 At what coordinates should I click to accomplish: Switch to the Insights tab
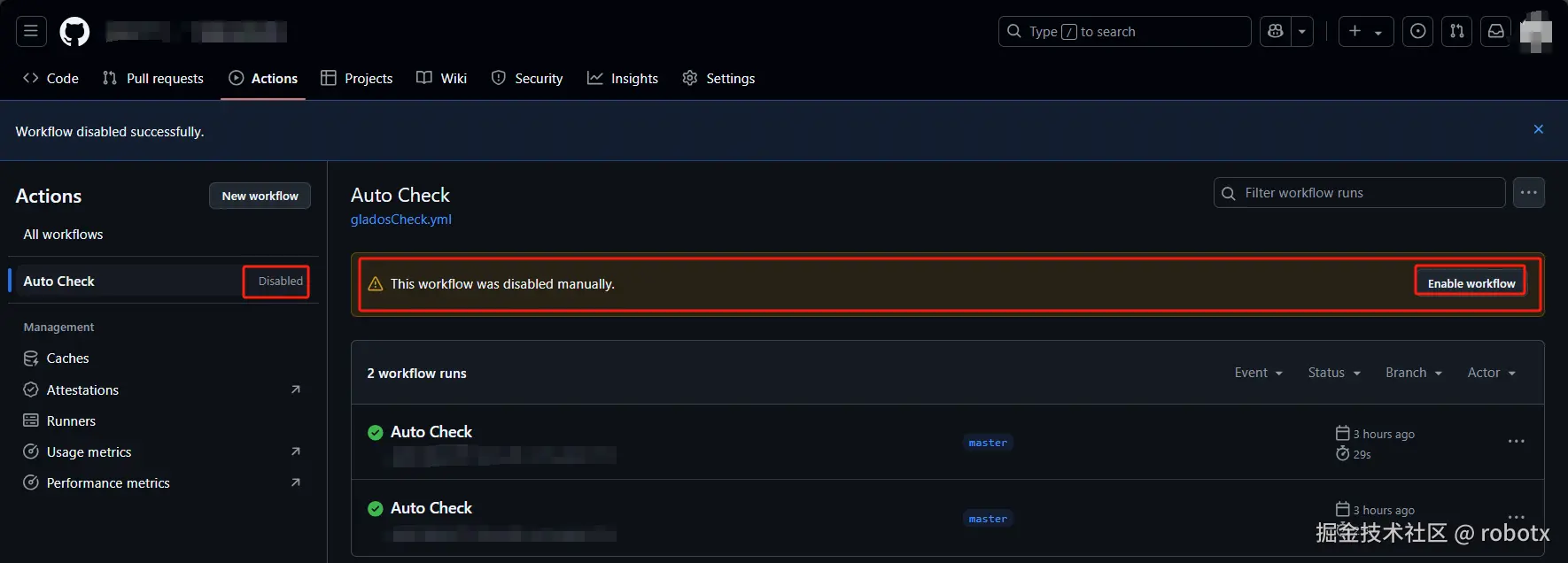623,79
